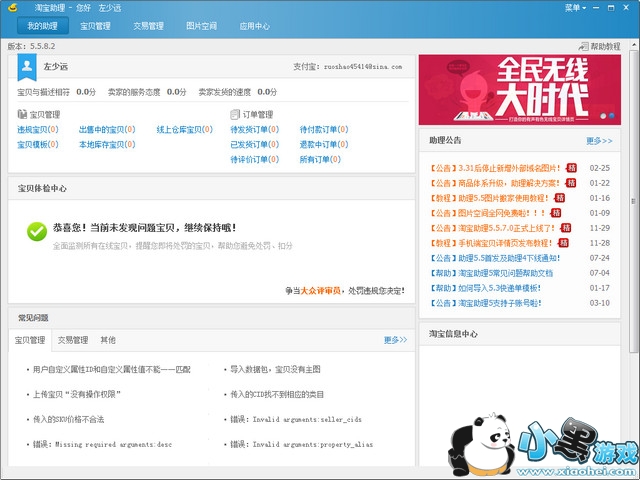Open the 图片空间 top tab
This screenshot has width=640, height=480.
point(201,26)
